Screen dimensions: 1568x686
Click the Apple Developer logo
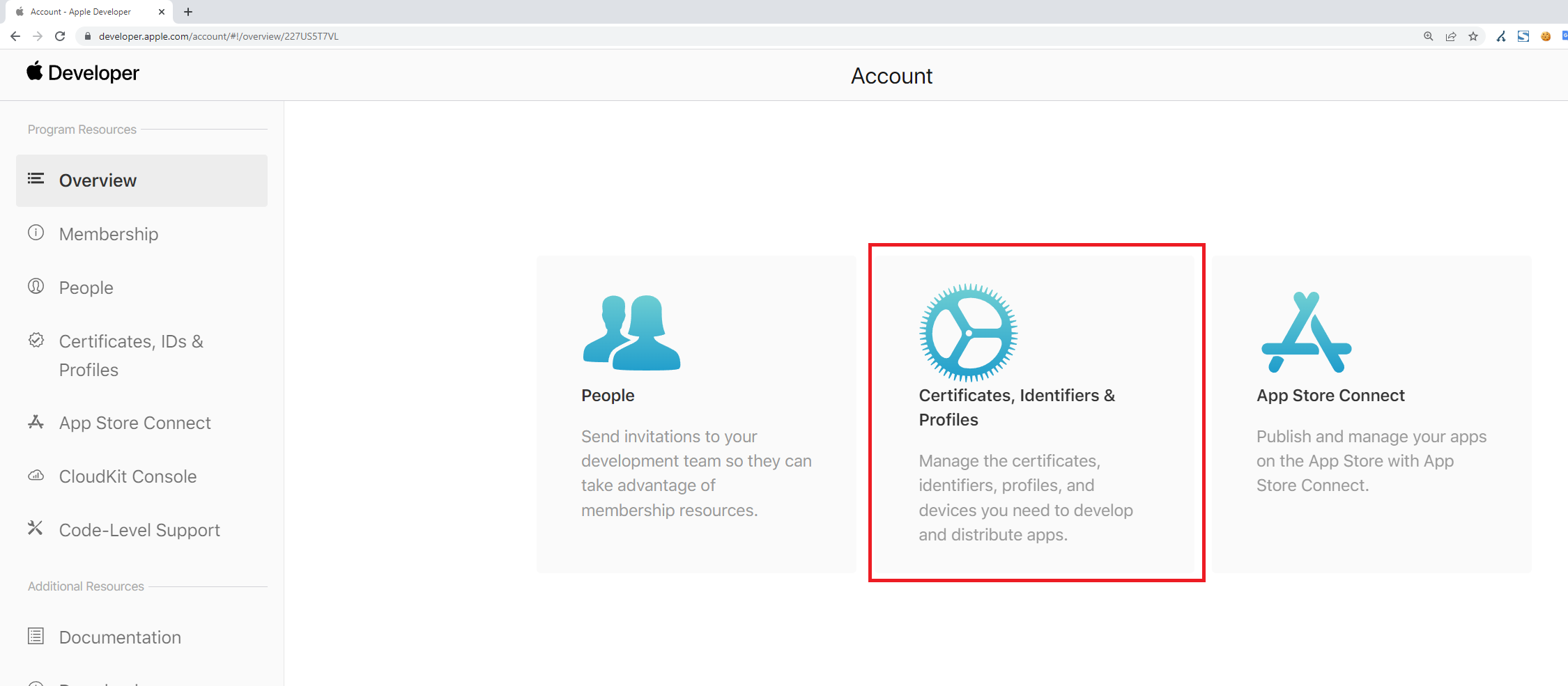(x=83, y=72)
